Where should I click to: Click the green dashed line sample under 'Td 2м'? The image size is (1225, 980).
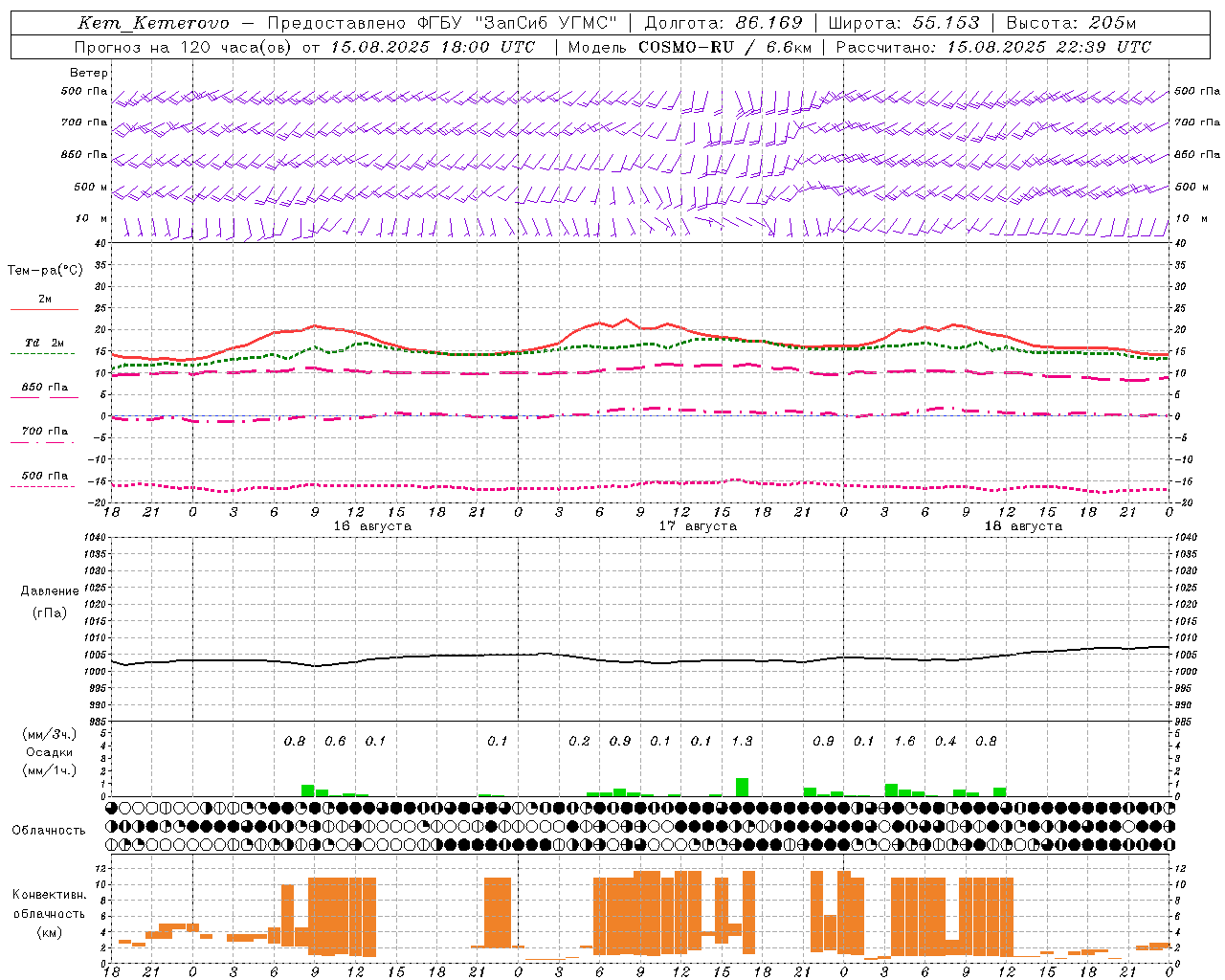42,353
